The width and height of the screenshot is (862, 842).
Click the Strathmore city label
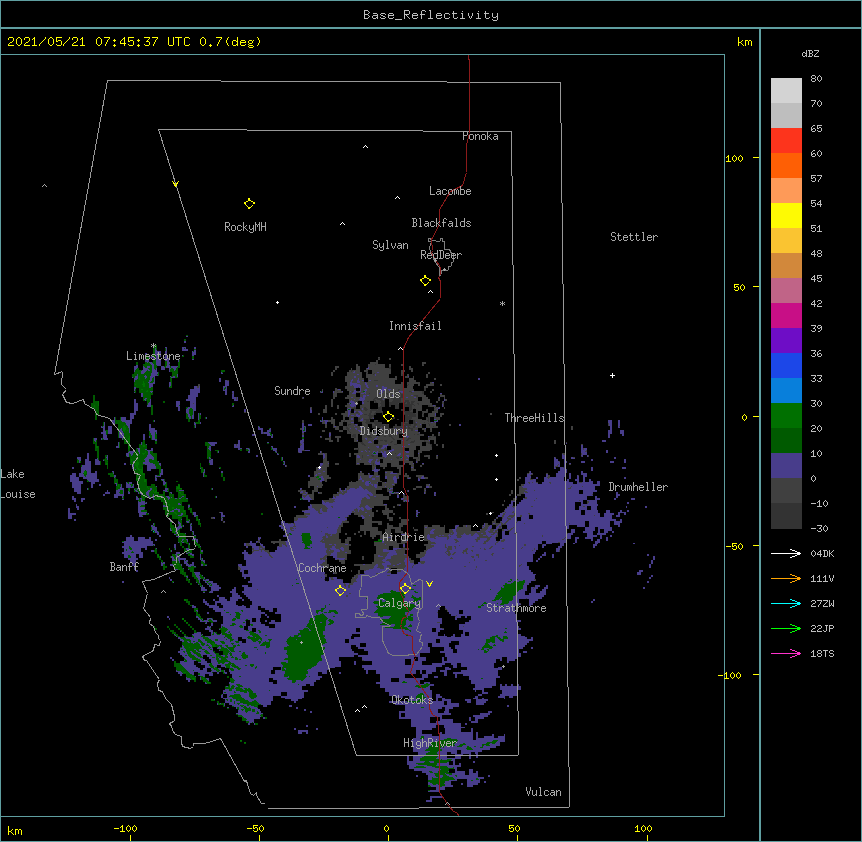pos(516,608)
